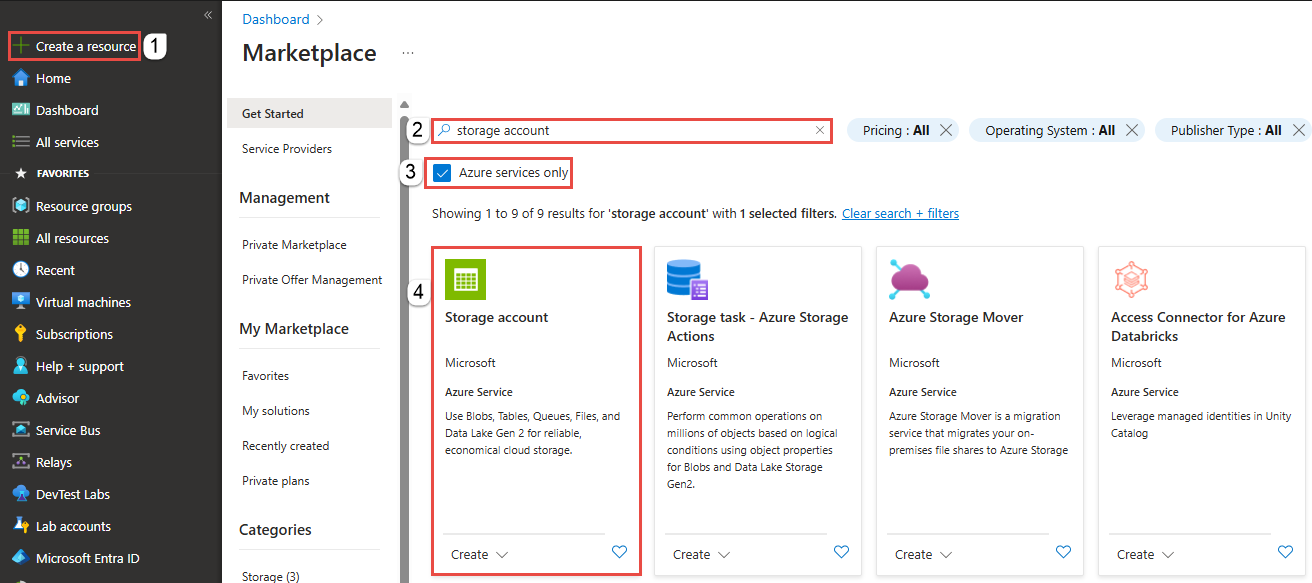
Task: Collapse the left navigation pane
Action: click(207, 15)
